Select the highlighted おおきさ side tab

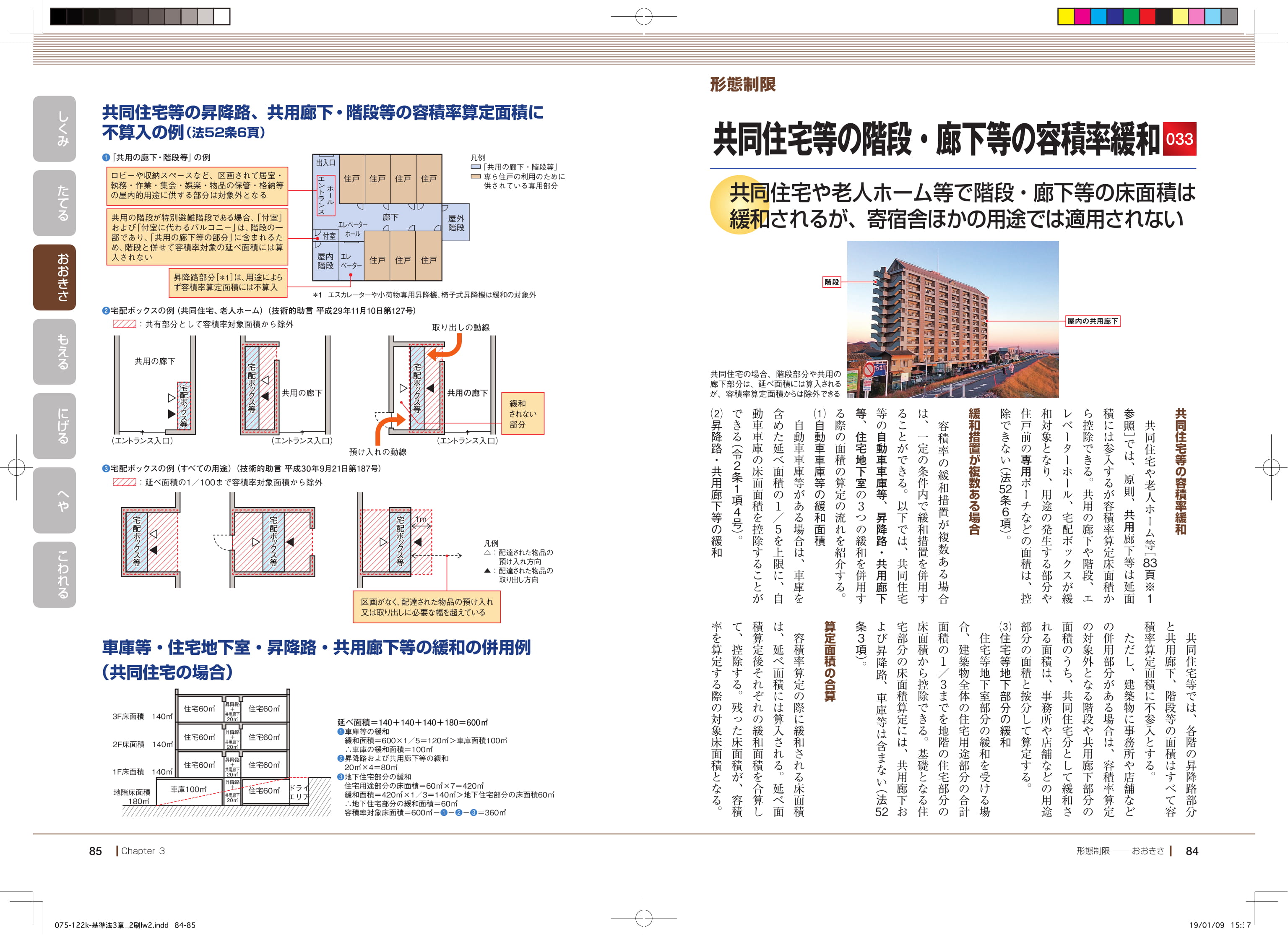(x=55, y=277)
